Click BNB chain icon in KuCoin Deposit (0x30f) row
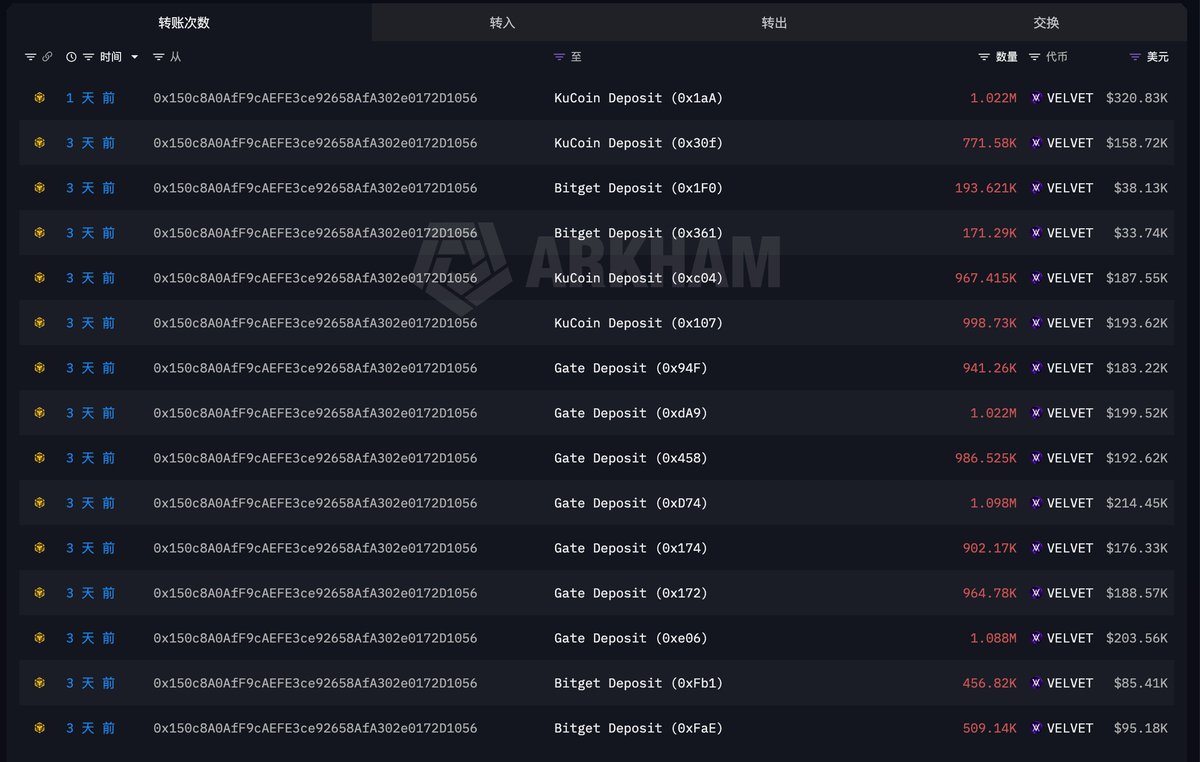Viewport: 1200px width, 762px height. click(x=40, y=143)
